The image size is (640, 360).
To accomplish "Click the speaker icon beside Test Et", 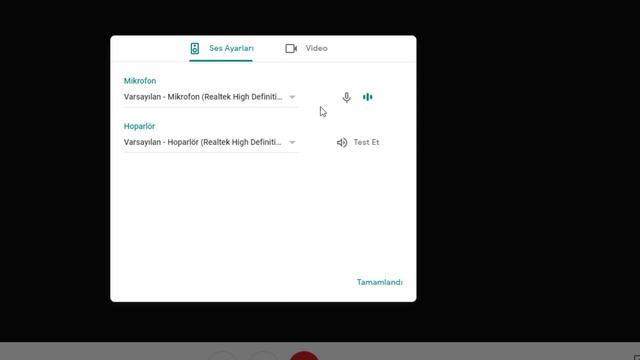I will click(342, 142).
